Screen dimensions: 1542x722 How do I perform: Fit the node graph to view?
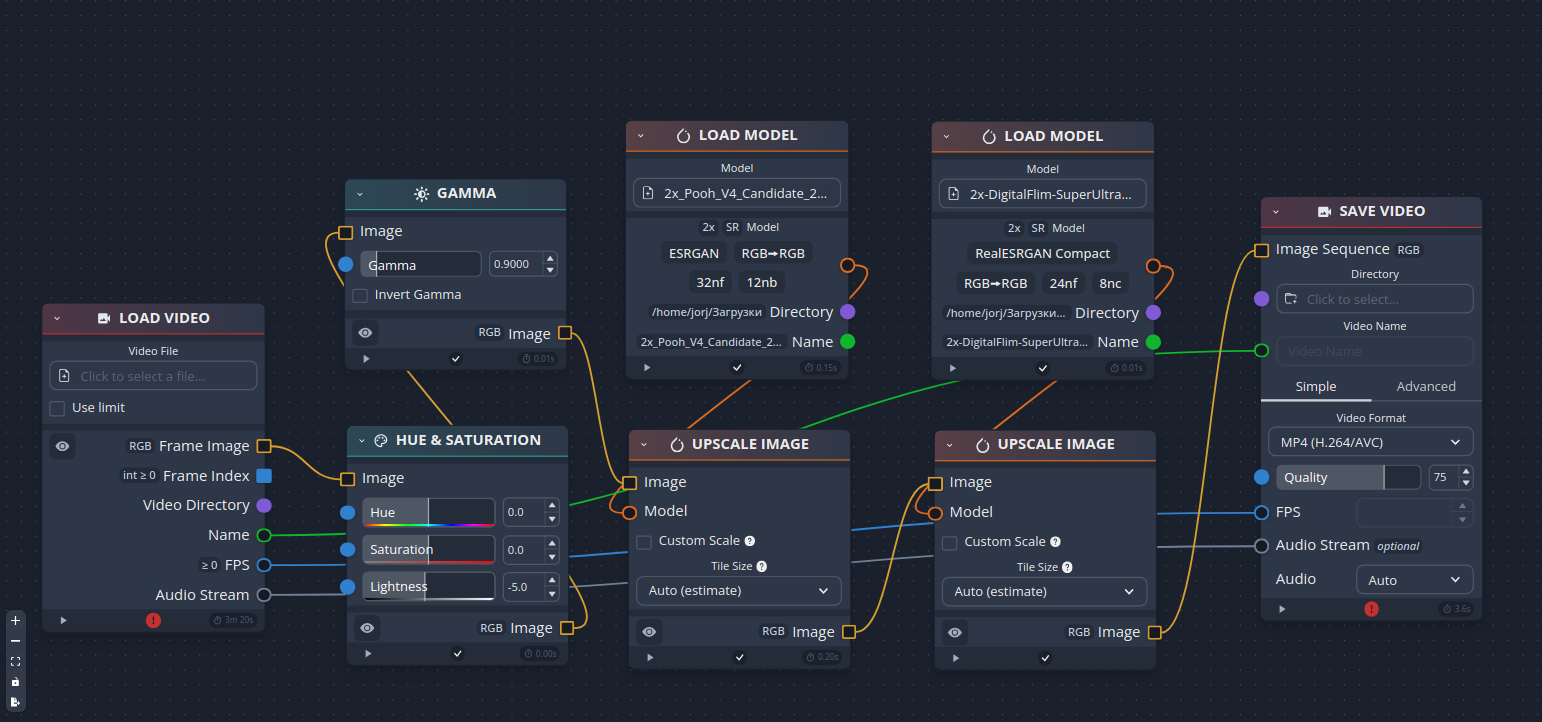point(15,661)
